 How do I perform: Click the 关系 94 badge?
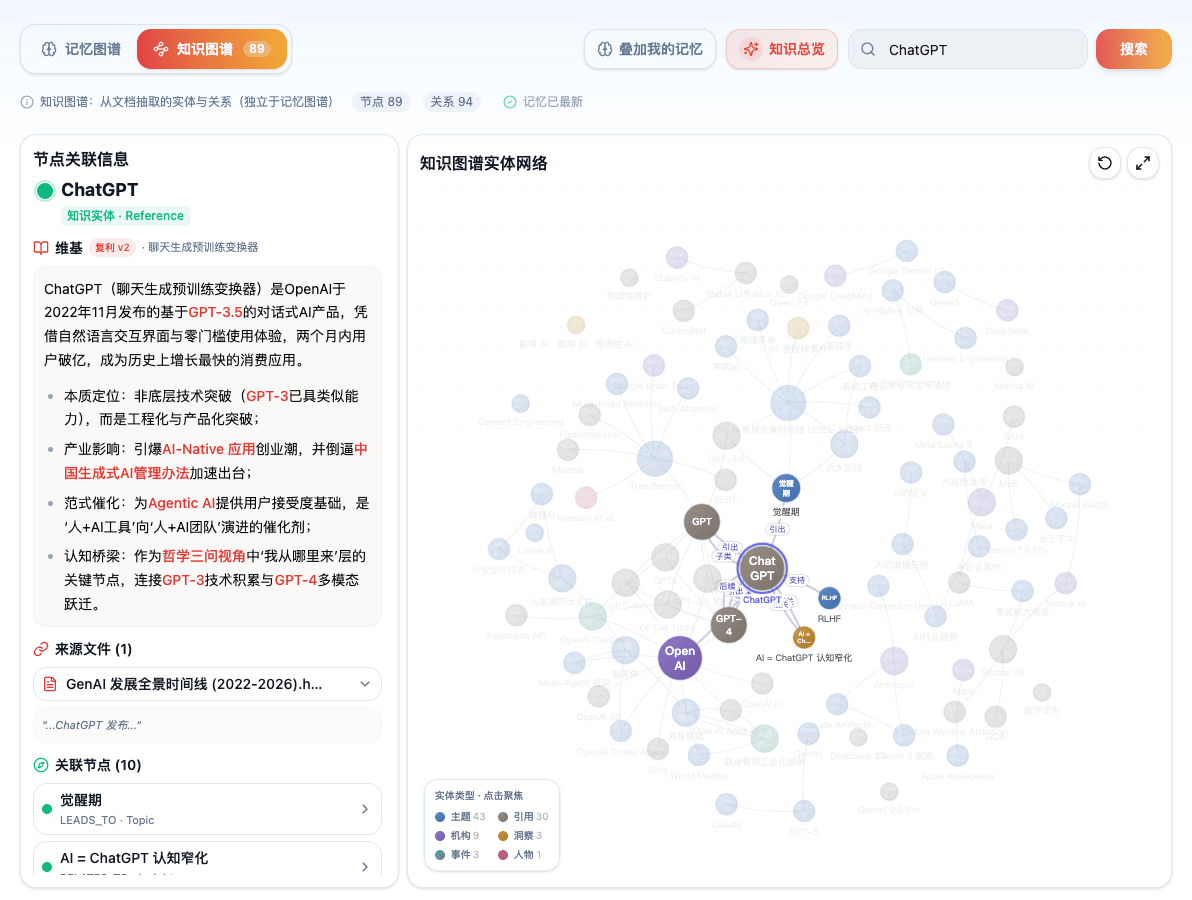(452, 102)
